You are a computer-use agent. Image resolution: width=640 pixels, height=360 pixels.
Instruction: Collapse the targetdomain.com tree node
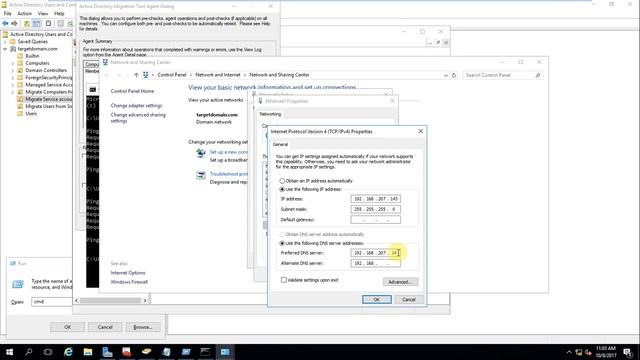pos(5,49)
